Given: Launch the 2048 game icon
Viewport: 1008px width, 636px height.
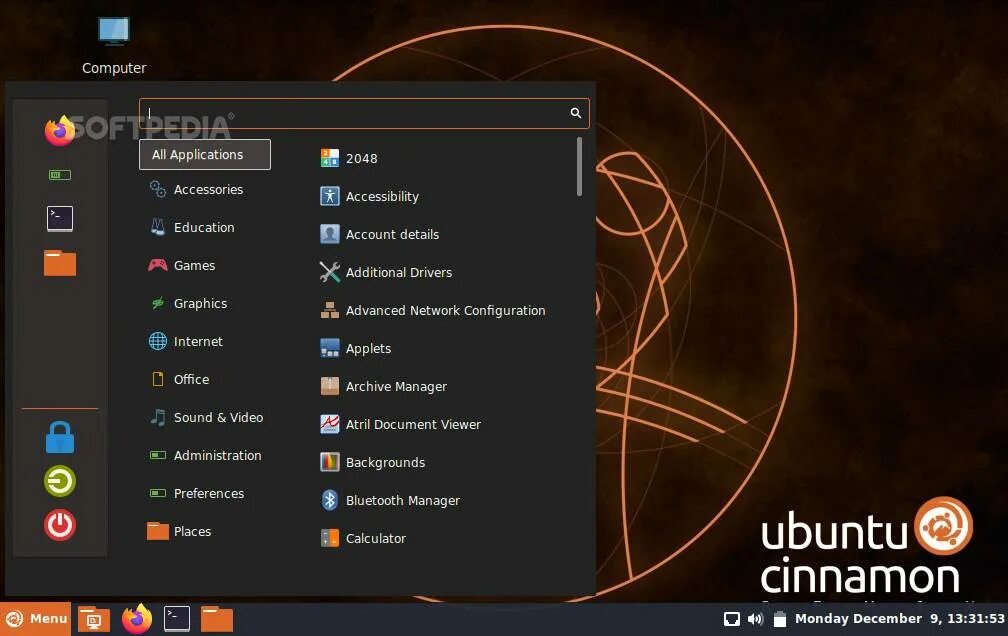Looking at the screenshot, I should [330, 158].
